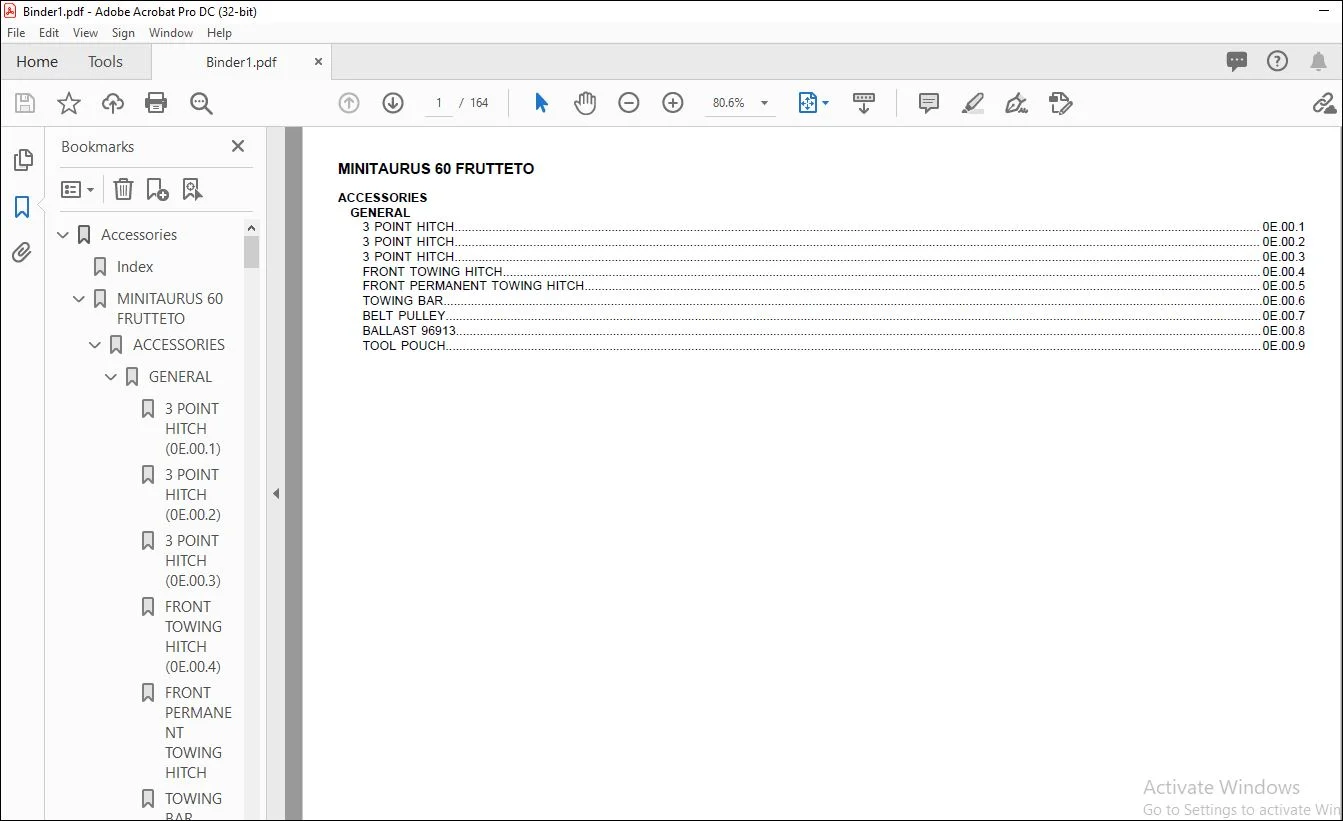Open the Edit menu
This screenshot has width=1343, height=821.
[49, 33]
